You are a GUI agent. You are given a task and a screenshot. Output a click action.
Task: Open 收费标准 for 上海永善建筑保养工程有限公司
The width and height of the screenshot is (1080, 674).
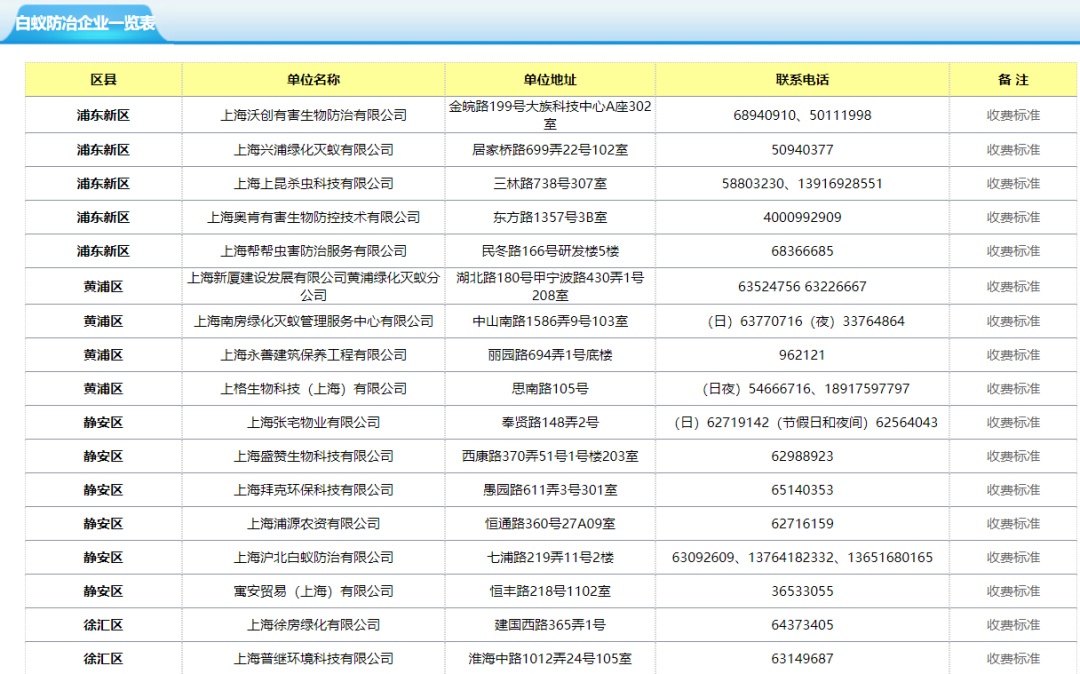tap(1012, 355)
